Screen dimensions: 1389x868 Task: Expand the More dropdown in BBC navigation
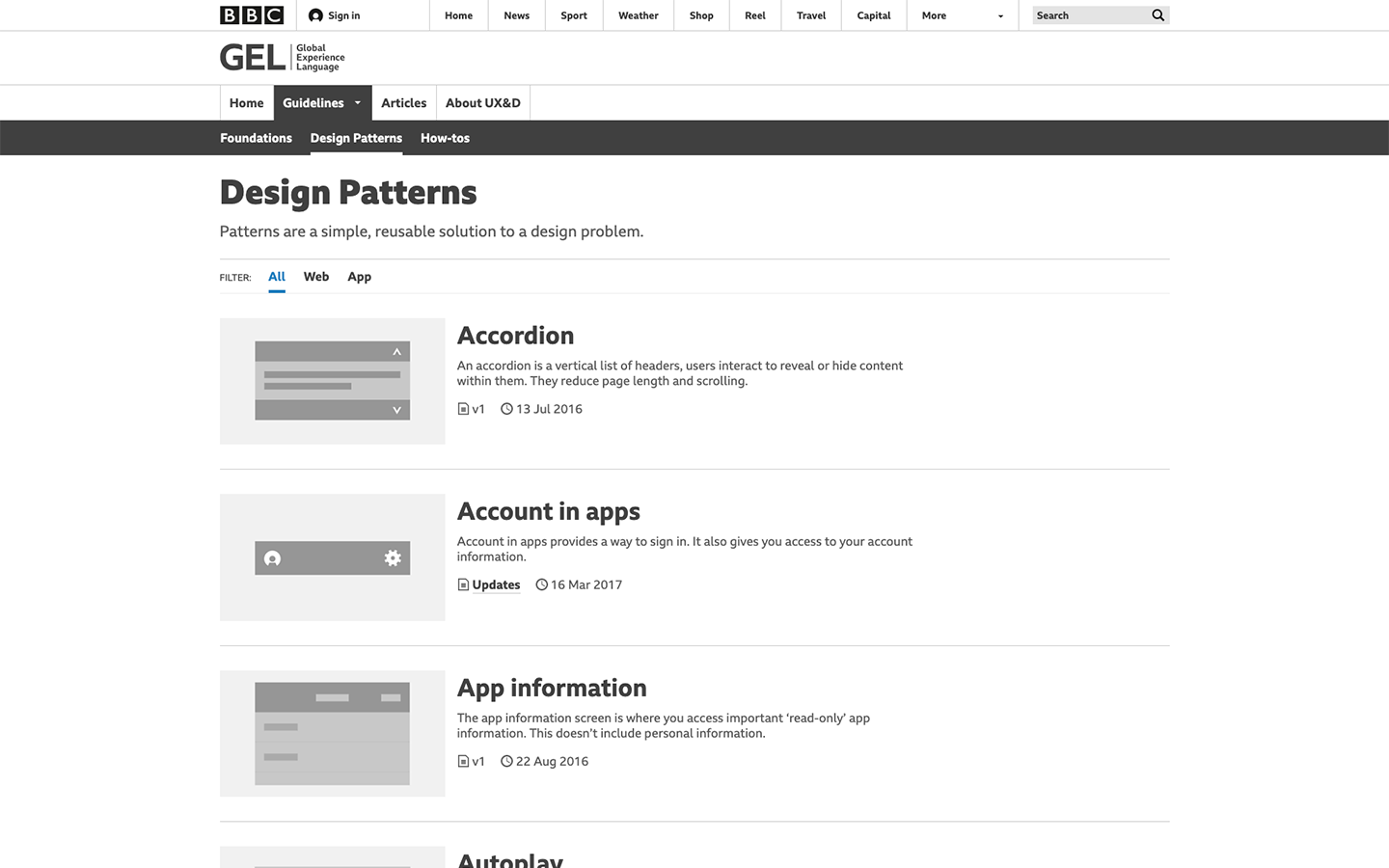(963, 15)
